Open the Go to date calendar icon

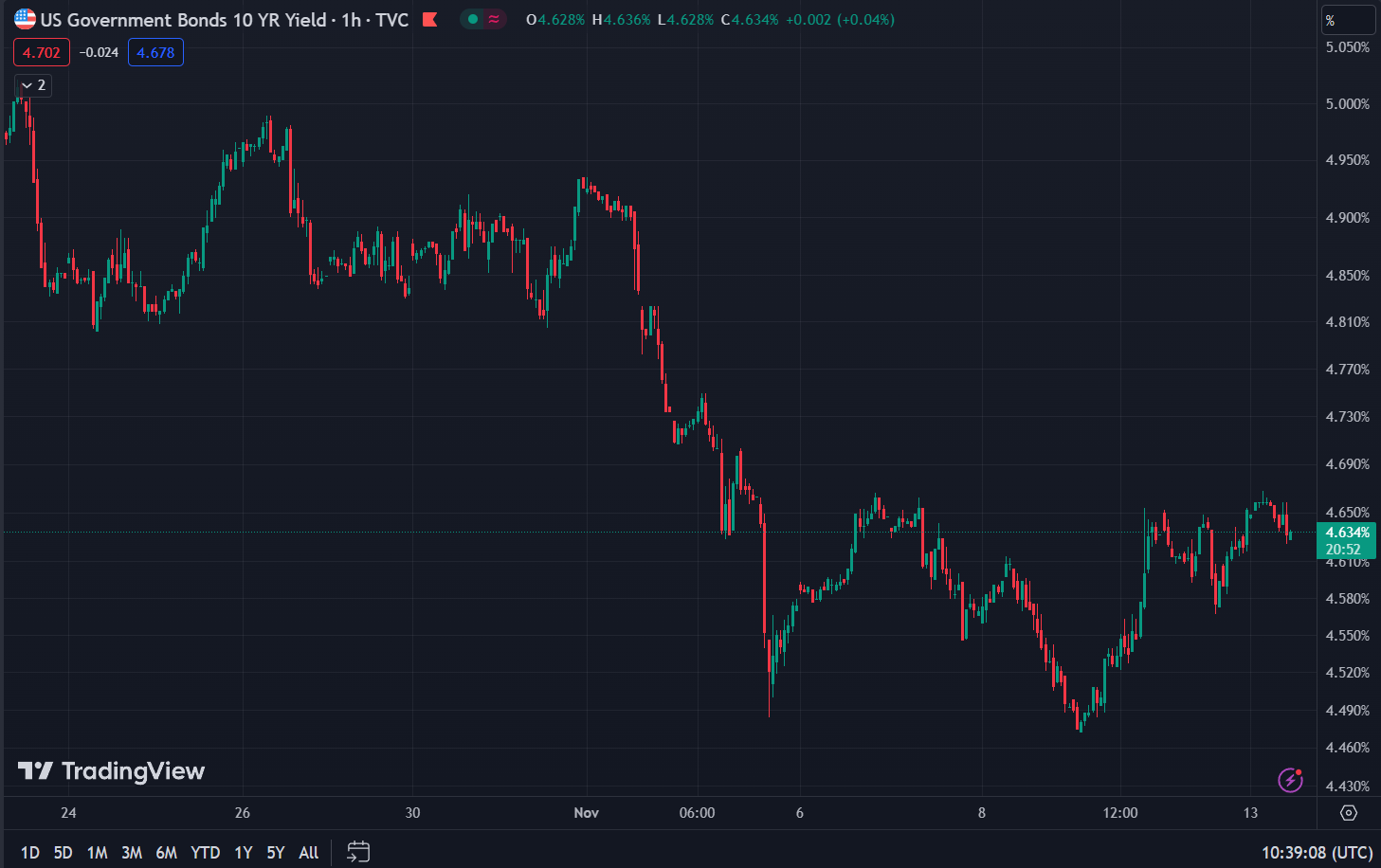(358, 852)
